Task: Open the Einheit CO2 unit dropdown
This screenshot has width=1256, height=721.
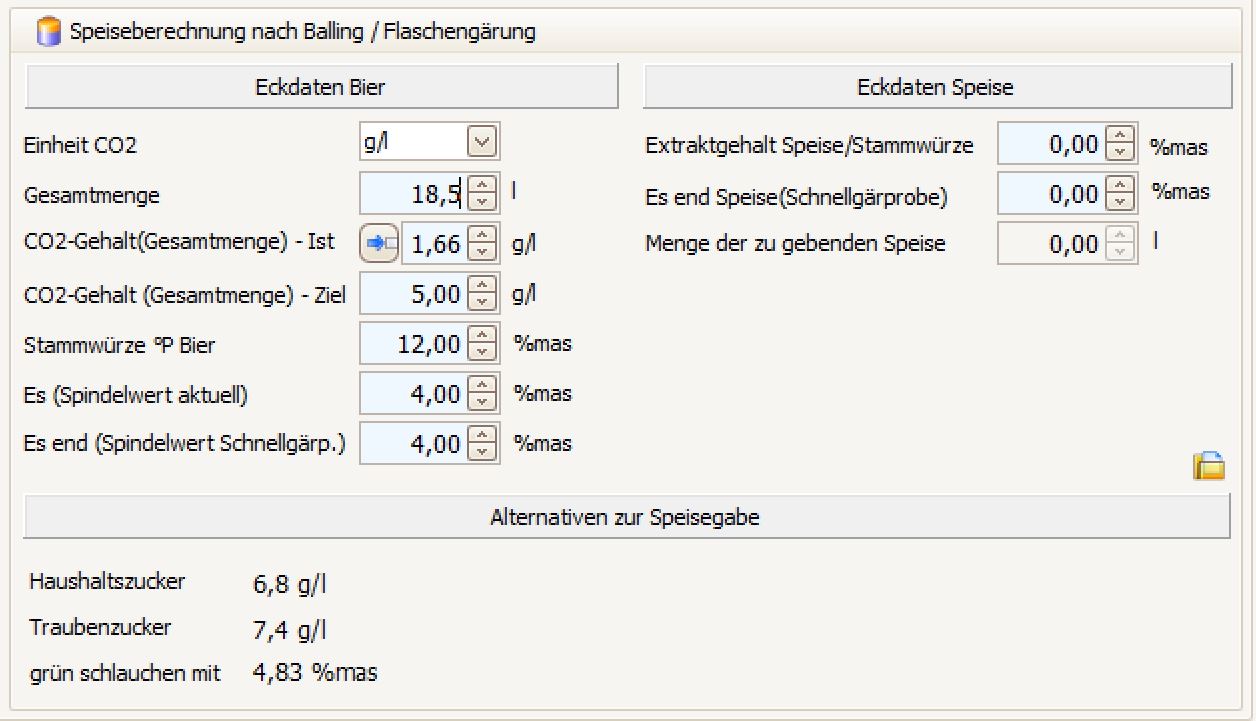Action: pyautogui.click(x=482, y=144)
